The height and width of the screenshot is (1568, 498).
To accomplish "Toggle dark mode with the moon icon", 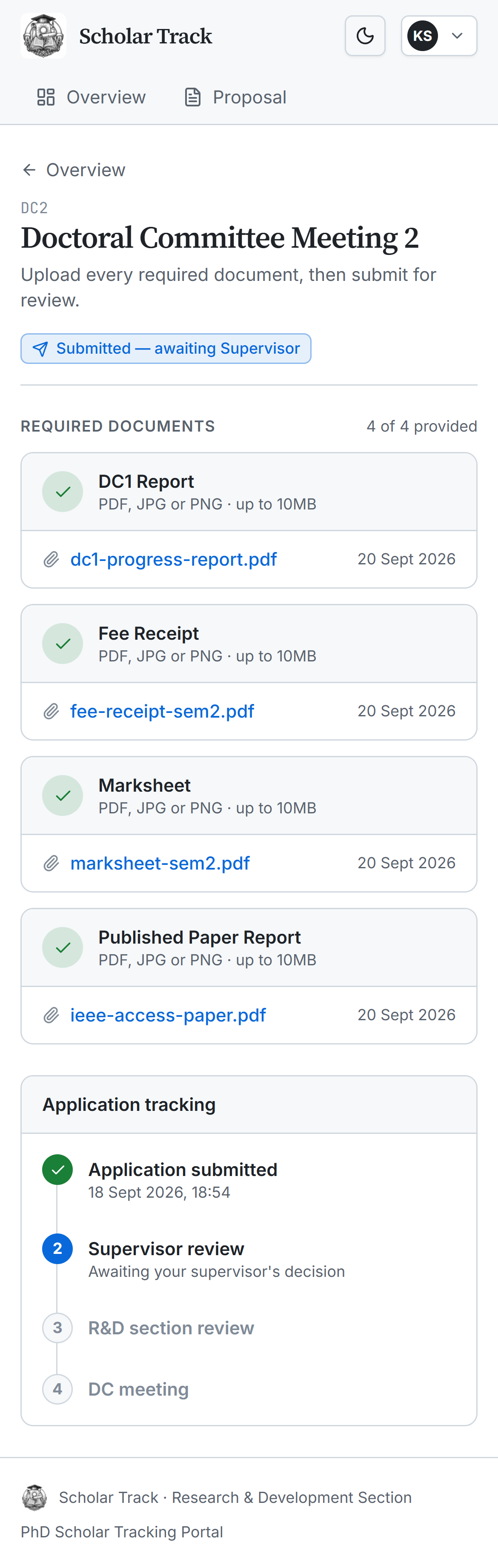I will [365, 36].
